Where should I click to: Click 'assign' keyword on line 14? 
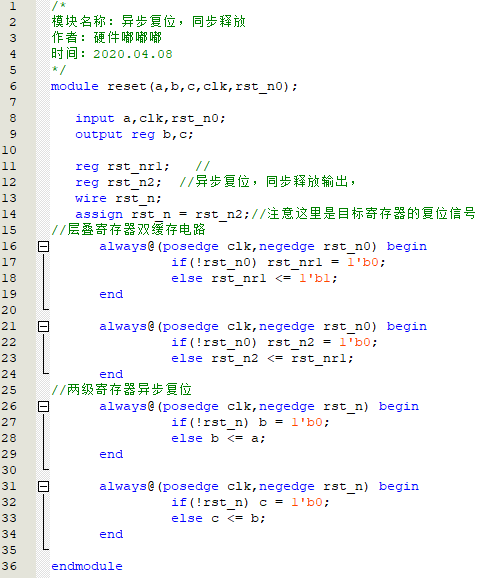click(x=99, y=214)
